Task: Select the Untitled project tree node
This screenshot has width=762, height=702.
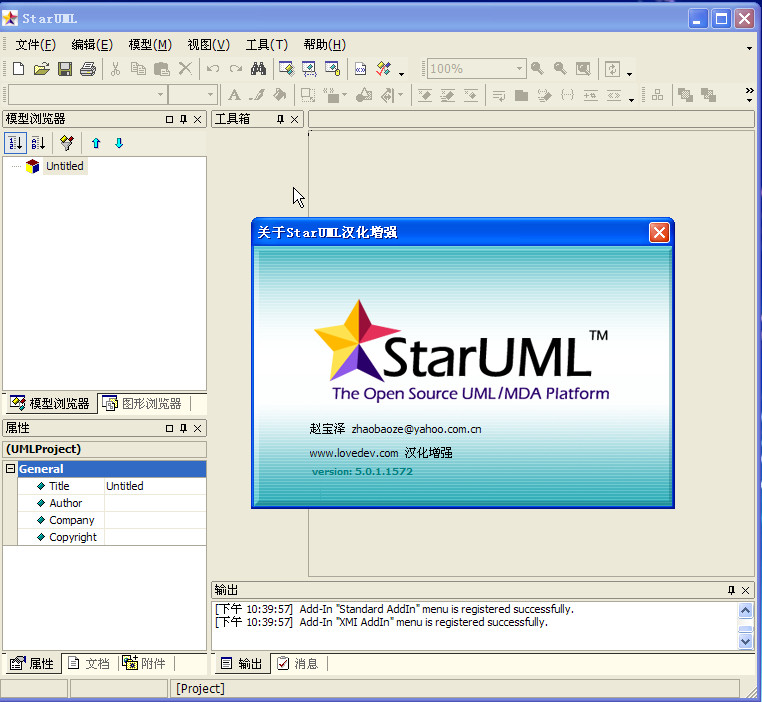Action: (64, 166)
